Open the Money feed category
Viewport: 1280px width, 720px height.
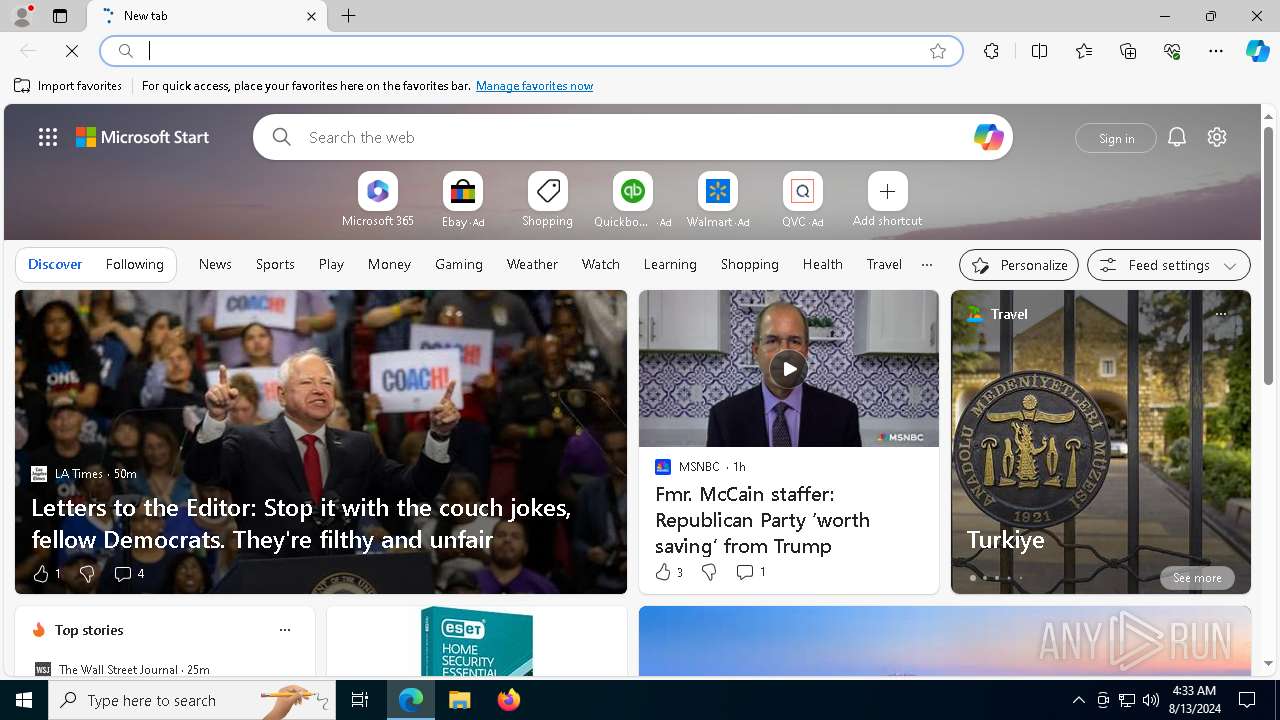389,264
